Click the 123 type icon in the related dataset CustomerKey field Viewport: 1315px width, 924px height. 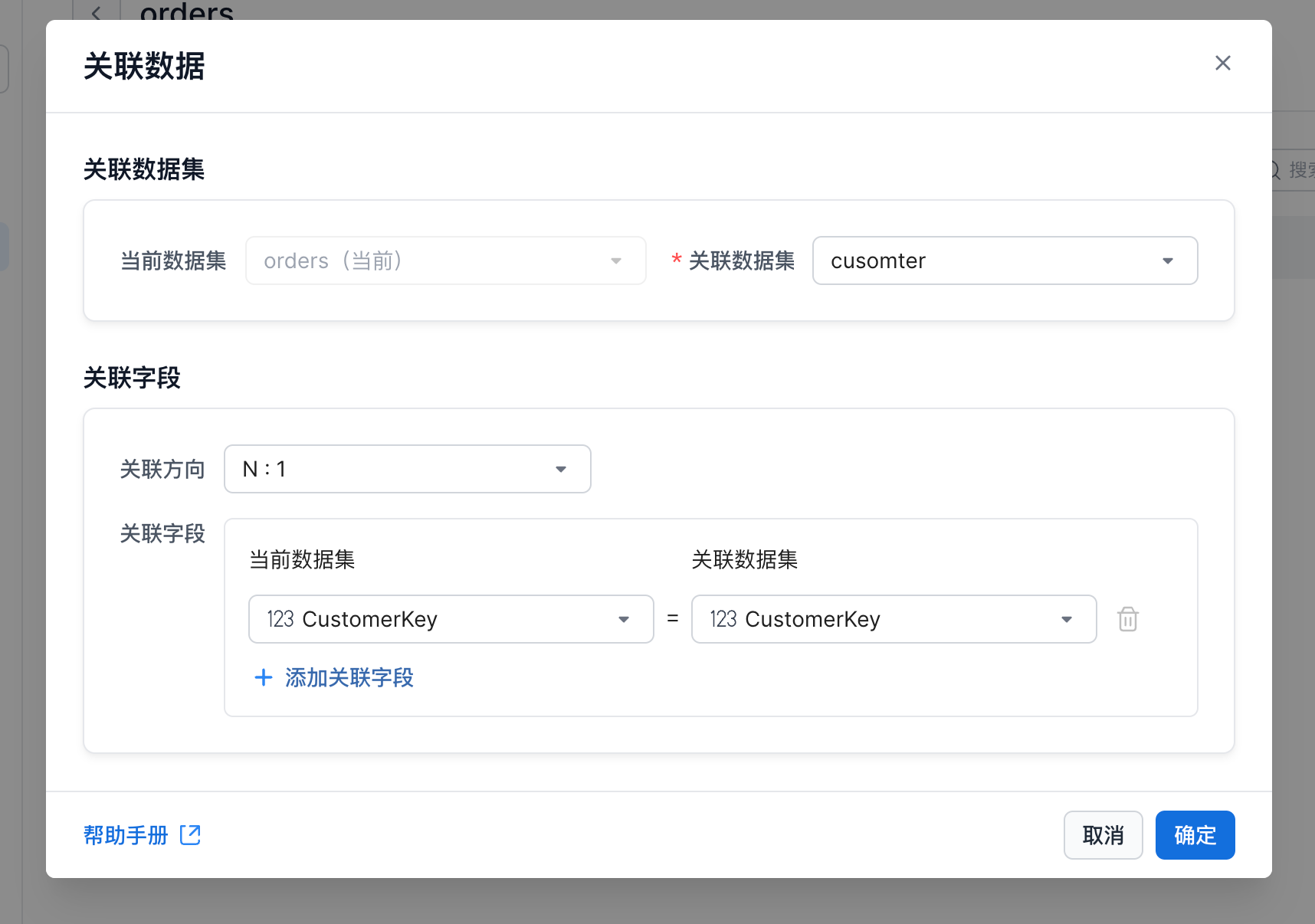pos(723,619)
